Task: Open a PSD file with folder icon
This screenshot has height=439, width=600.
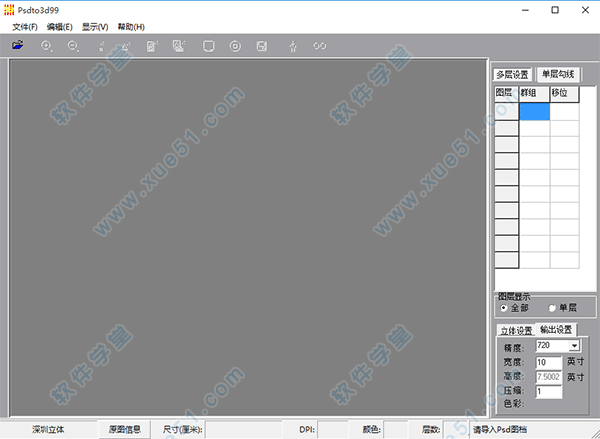Action: [x=18, y=45]
